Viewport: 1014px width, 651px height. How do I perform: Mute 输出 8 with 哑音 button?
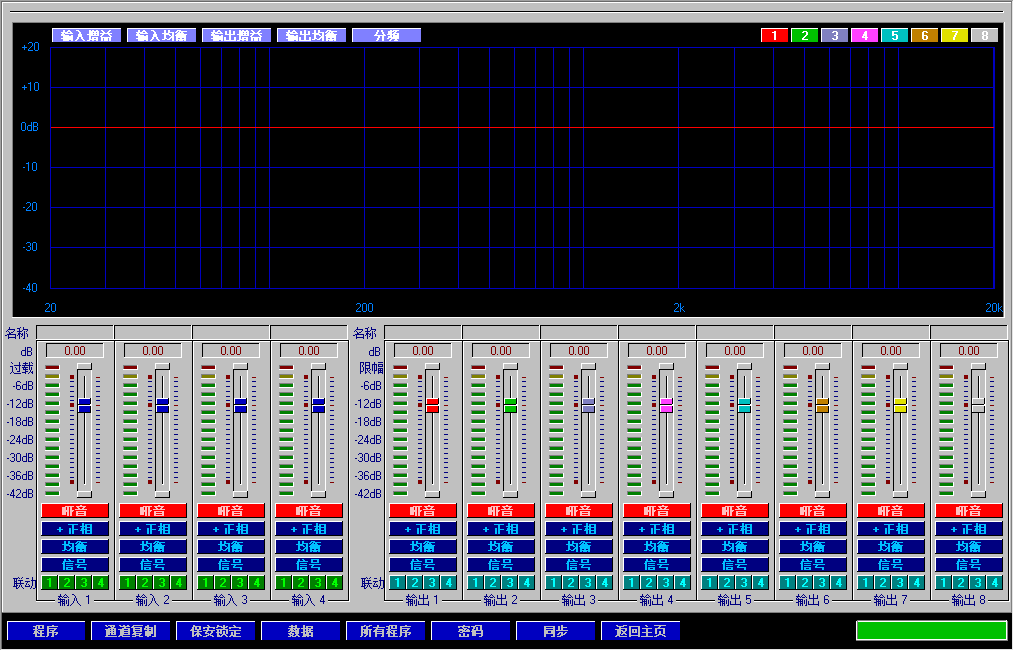(969, 511)
